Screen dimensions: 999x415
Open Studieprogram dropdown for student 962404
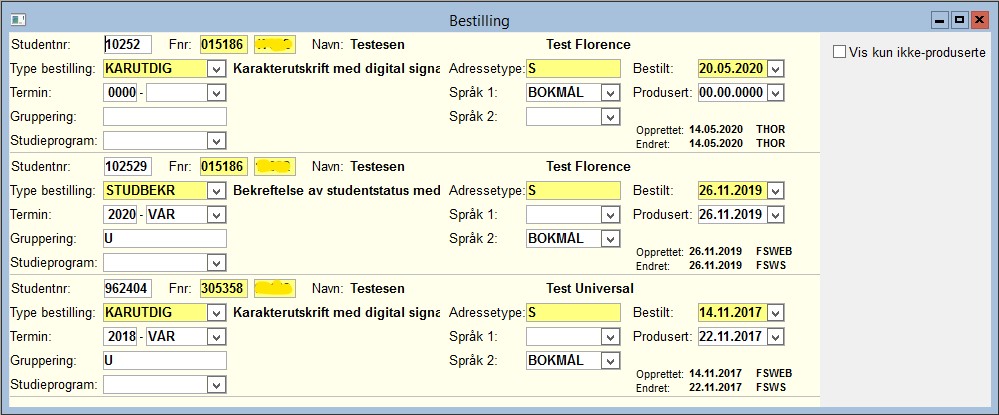pos(217,385)
